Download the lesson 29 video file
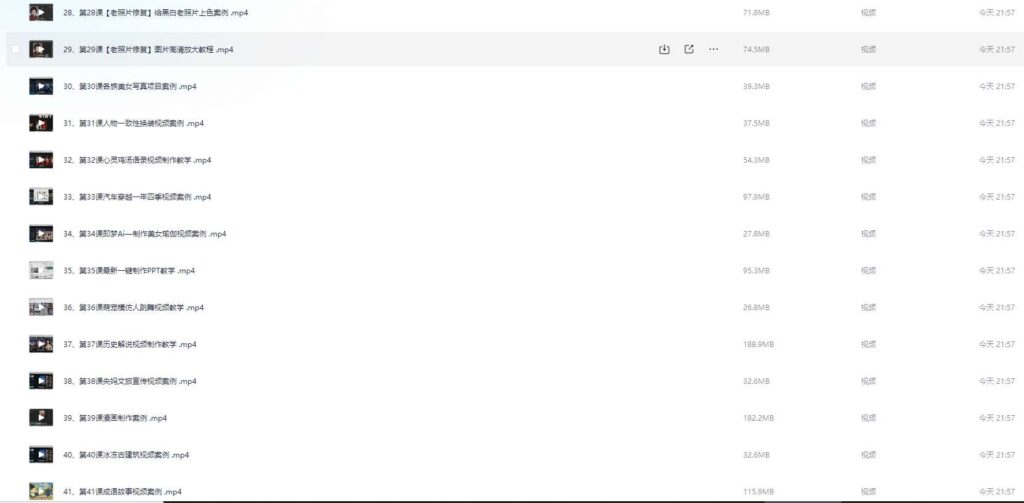Image resolution: width=1024 pixels, height=503 pixels. [x=664, y=49]
